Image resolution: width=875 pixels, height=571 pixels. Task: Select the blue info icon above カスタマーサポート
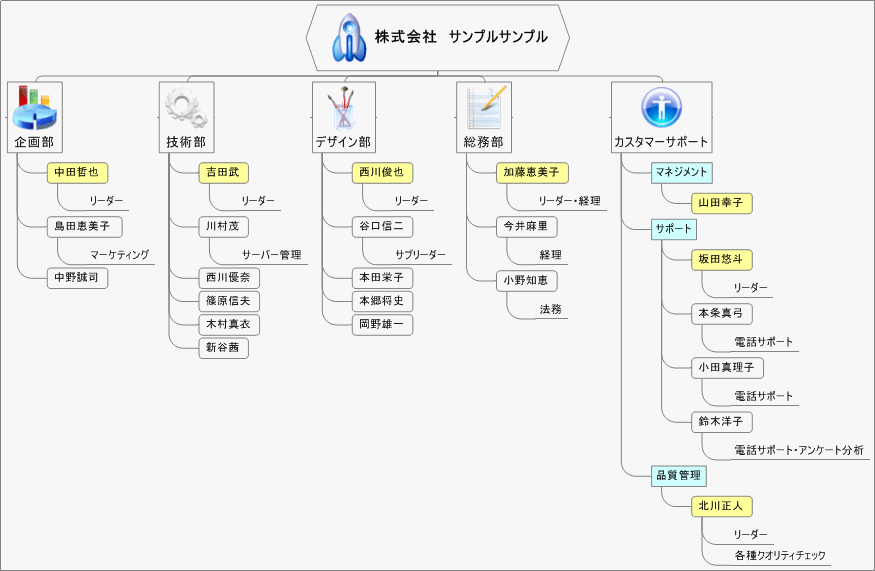pyautogui.click(x=661, y=107)
